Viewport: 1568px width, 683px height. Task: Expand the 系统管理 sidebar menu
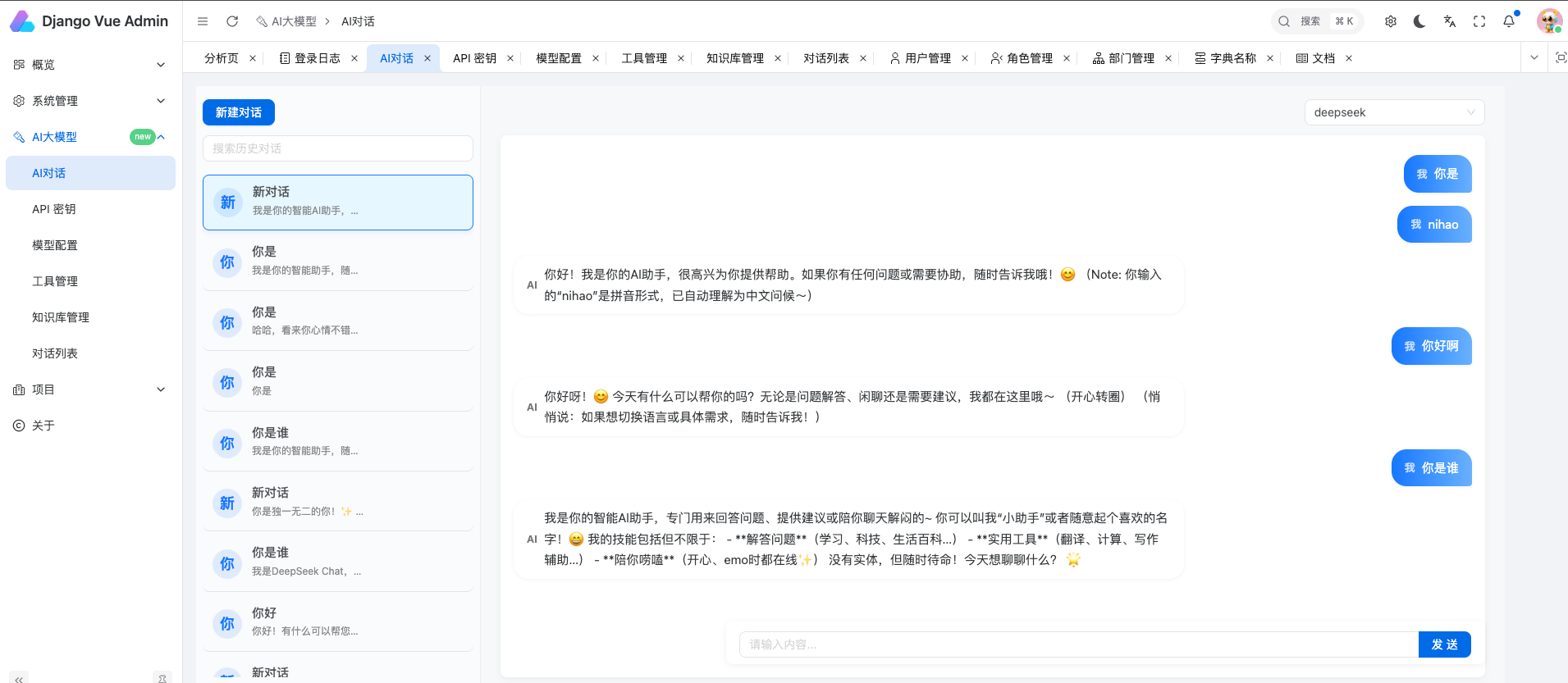pos(90,101)
